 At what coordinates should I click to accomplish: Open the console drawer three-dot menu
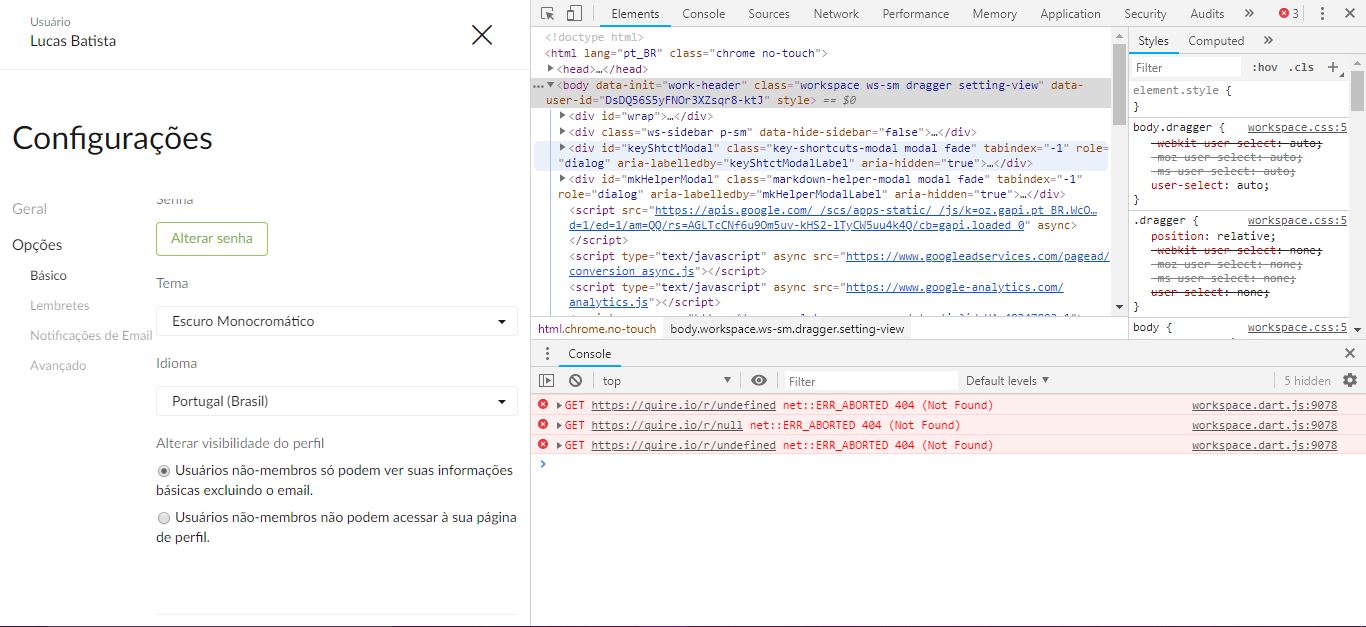[x=547, y=354]
